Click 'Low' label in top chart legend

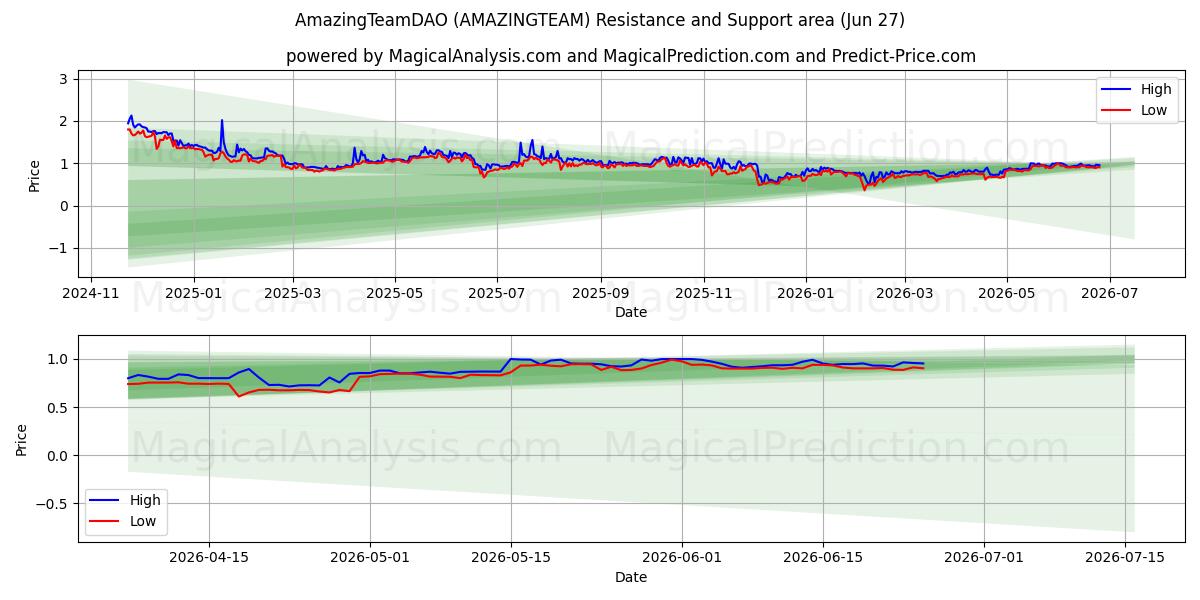1154,110
